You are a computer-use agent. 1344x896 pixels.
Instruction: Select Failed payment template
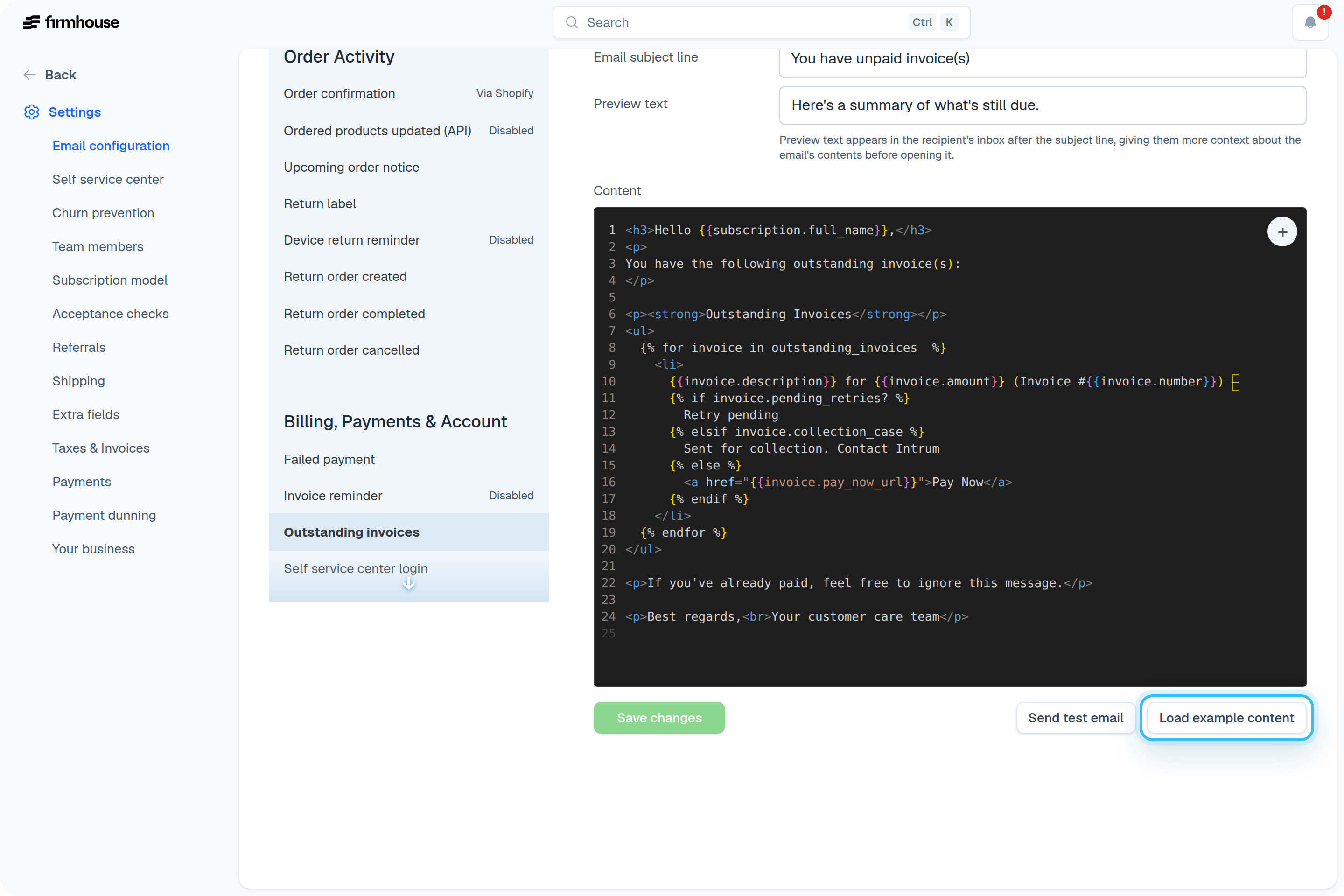409,459
